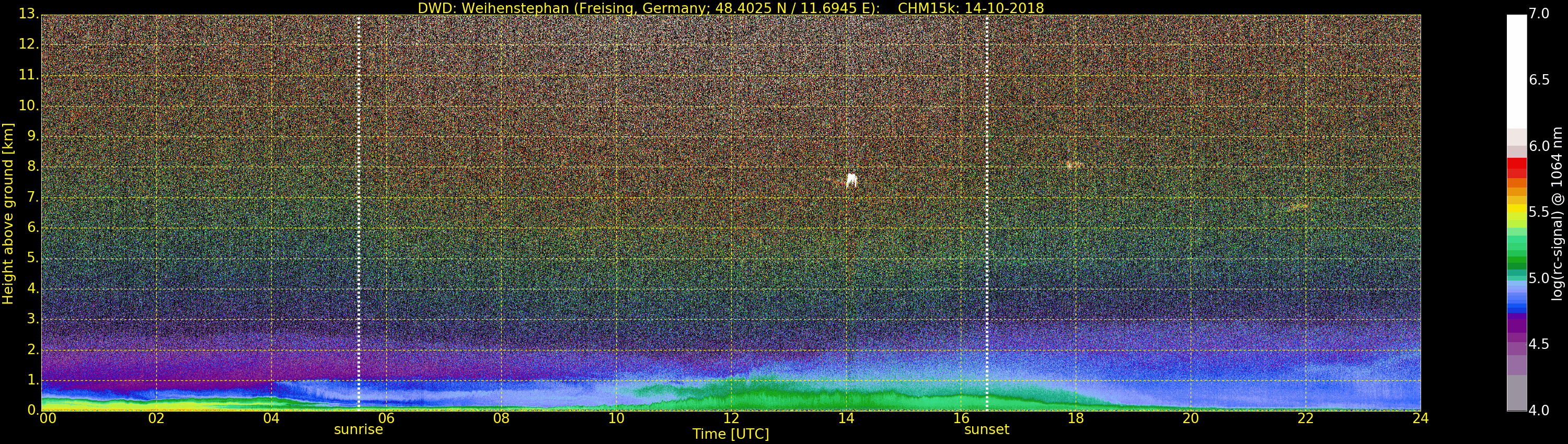Click the "22" time axis tick label
1568x444 pixels.
click(x=1306, y=418)
